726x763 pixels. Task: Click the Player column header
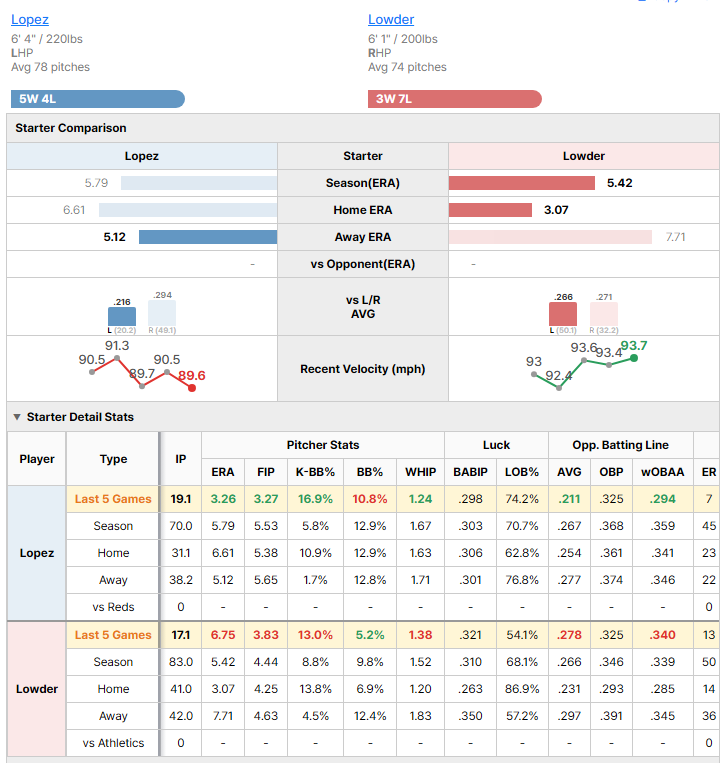(x=37, y=459)
